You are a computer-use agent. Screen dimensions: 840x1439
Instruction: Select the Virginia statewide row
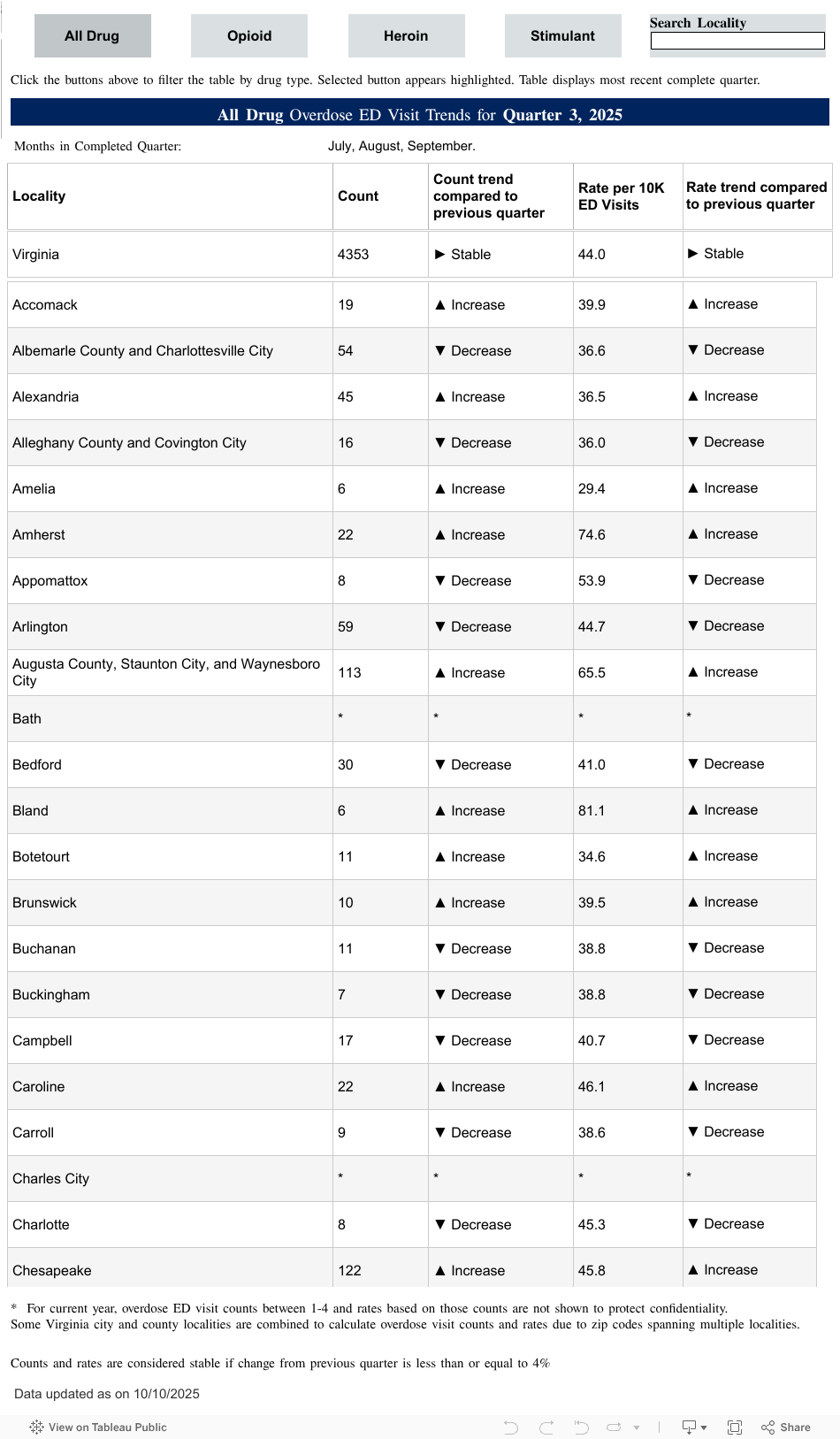[36, 255]
